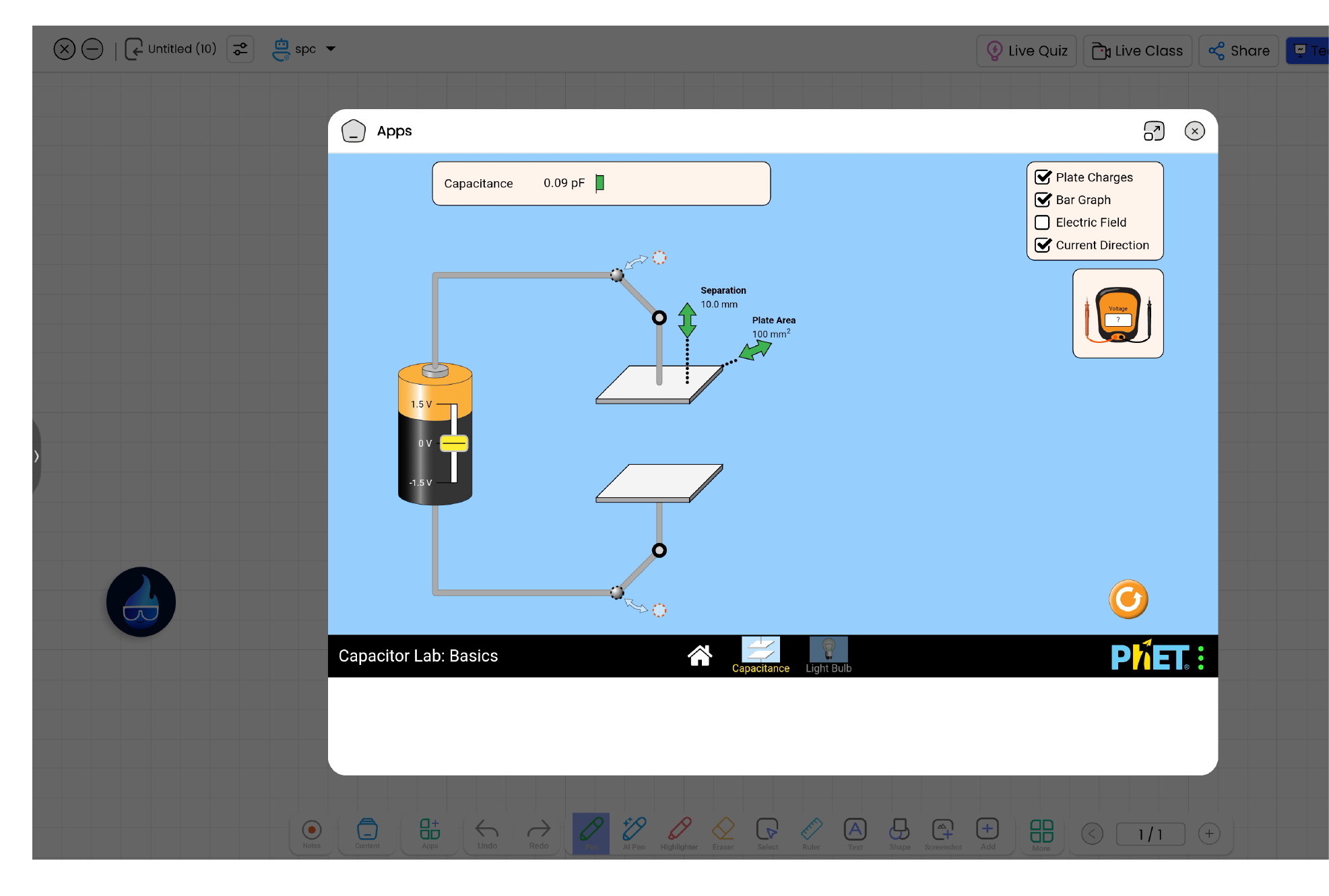Screen dimensions: 1329x896
Task: Click the battery voltage slider knob
Action: (x=454, y=443)
